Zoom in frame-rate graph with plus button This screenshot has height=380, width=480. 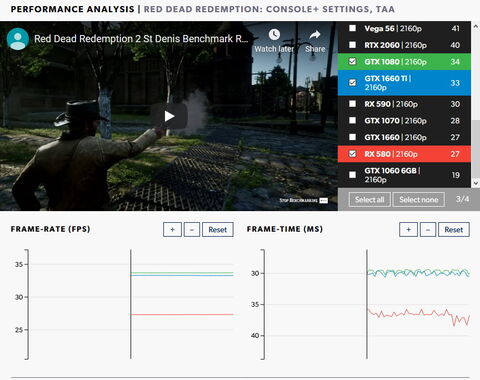[172, 230]
